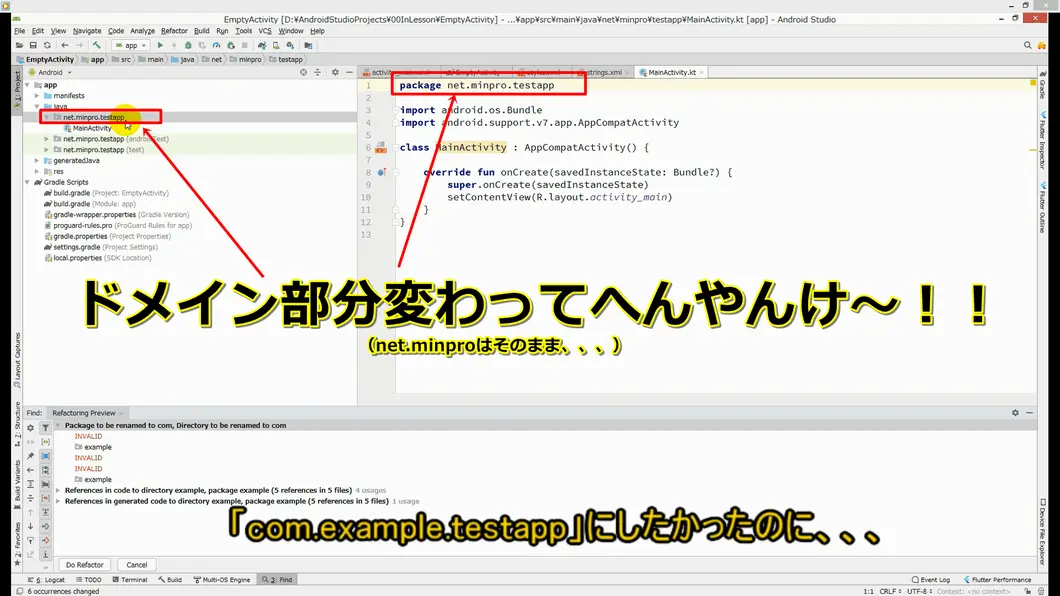Click the Search Everywhere magnifier icon

(x=1028, y=45)
